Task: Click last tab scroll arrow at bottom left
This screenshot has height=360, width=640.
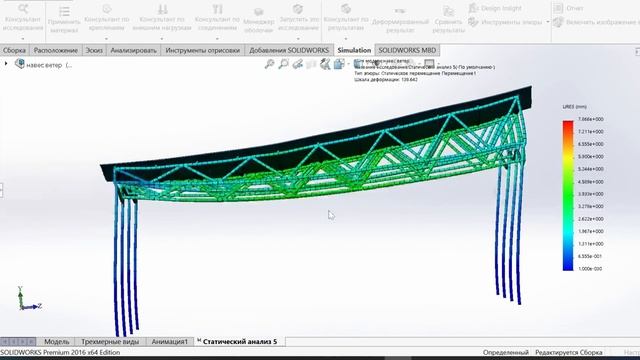Action: 31,342
